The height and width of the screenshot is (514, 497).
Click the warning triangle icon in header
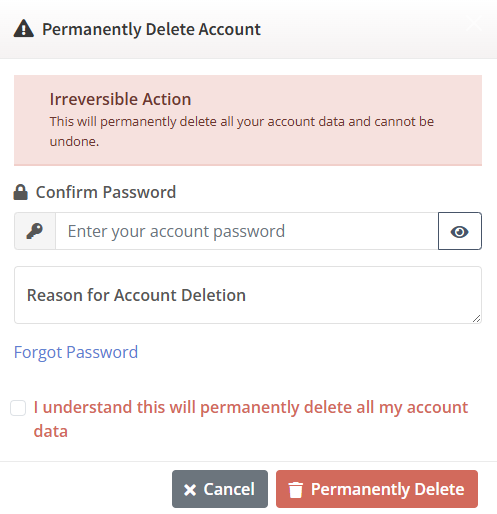coord(24,29)
